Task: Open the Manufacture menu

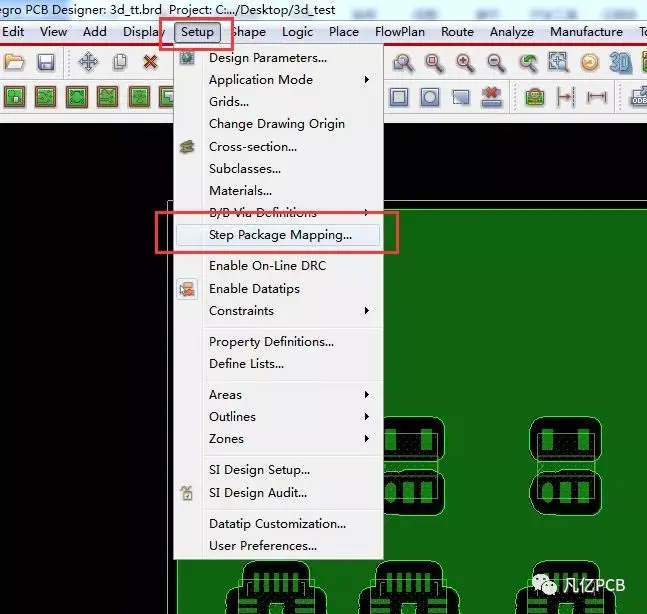Action: tap(586, 32)
